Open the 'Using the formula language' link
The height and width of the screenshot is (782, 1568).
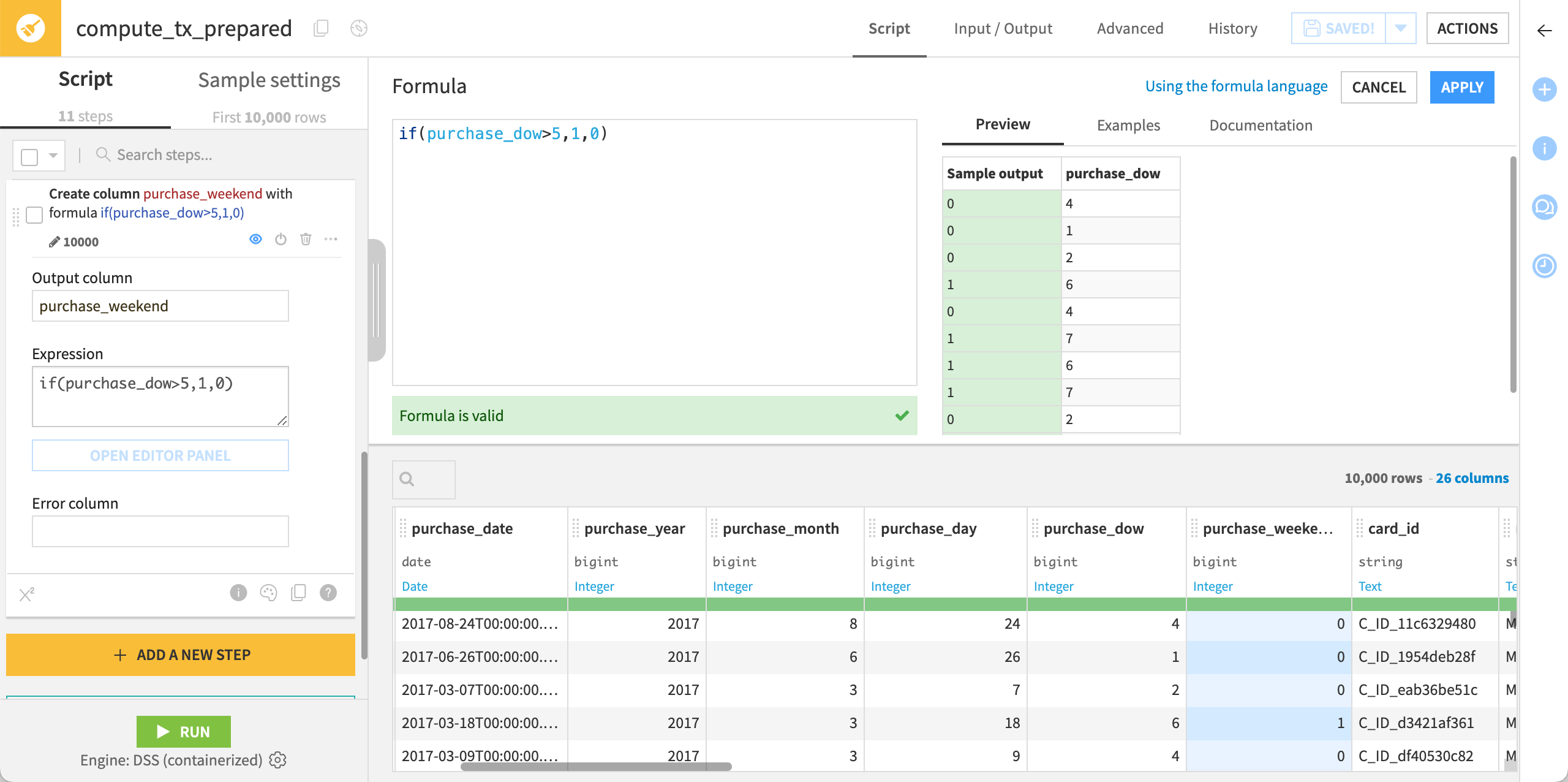pos(1236,86)
